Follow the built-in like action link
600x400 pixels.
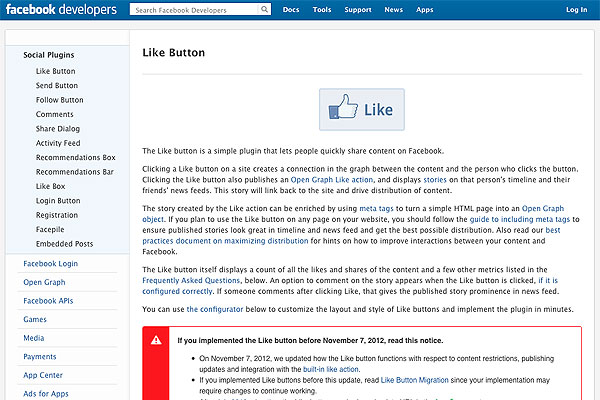tap(331, 369)
